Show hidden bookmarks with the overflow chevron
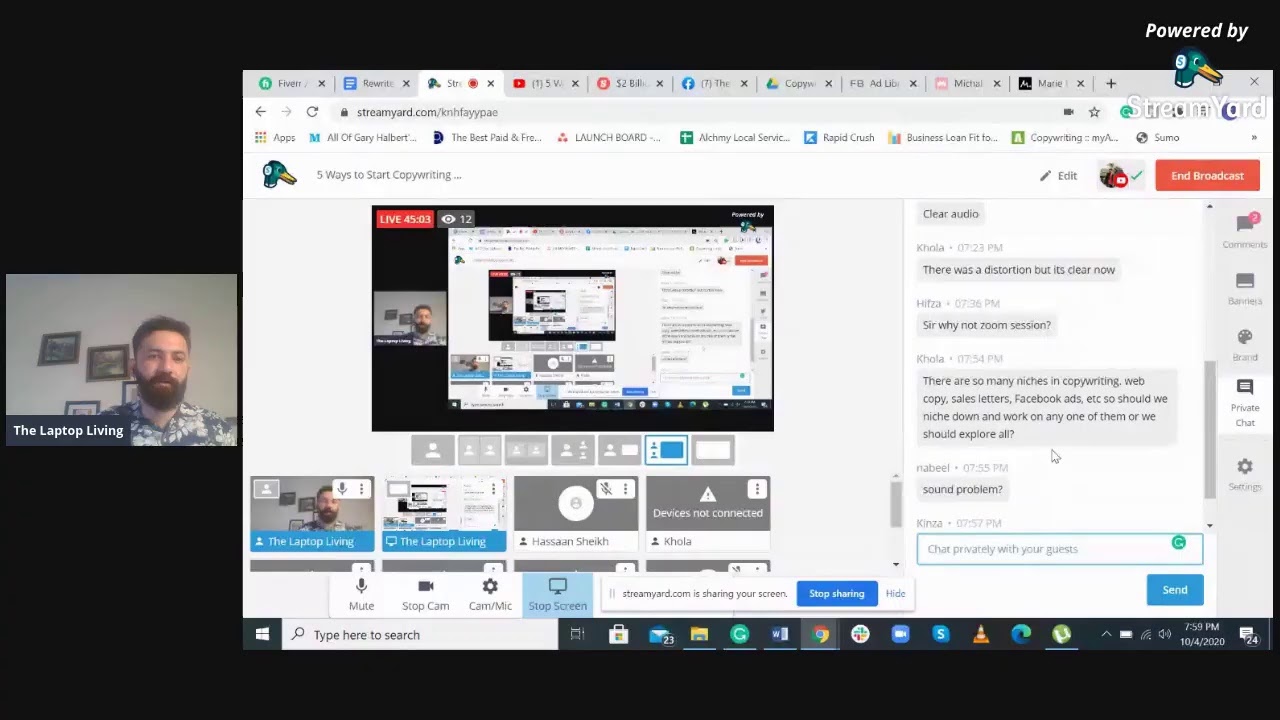Screen dimensions: 1280x720 click(1254, 138)
